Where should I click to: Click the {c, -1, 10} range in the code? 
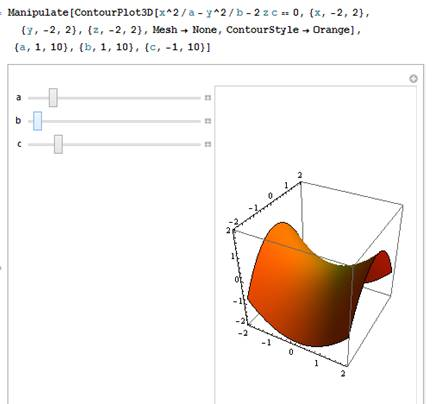178,47
